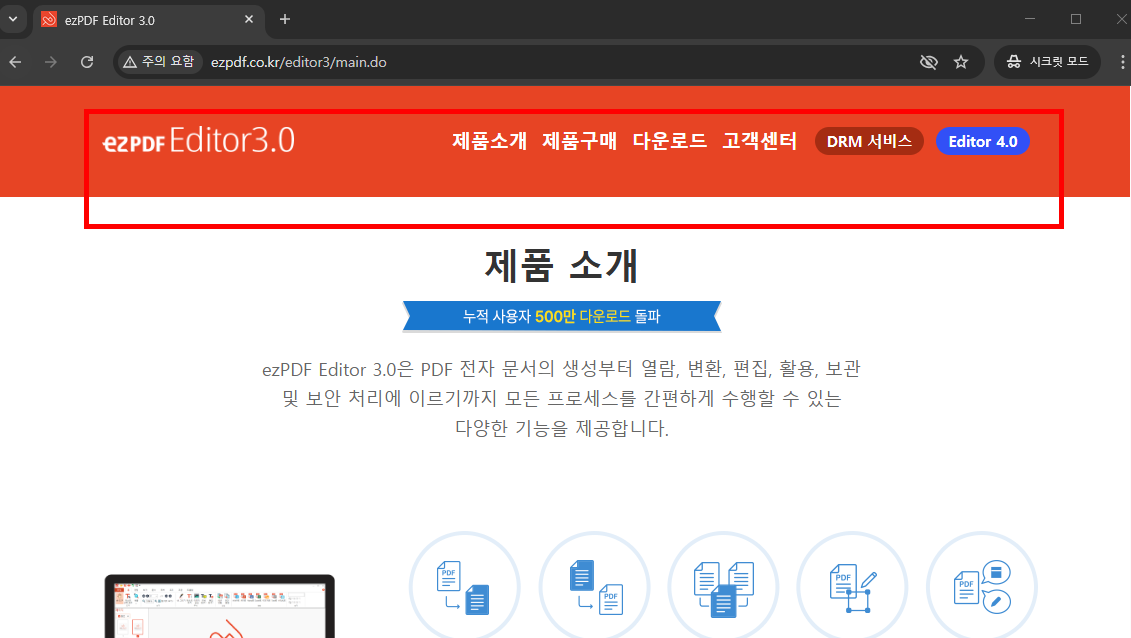Select the PDF to document conversion icon
1131x638 pixels.
click(x=465, y=586)
